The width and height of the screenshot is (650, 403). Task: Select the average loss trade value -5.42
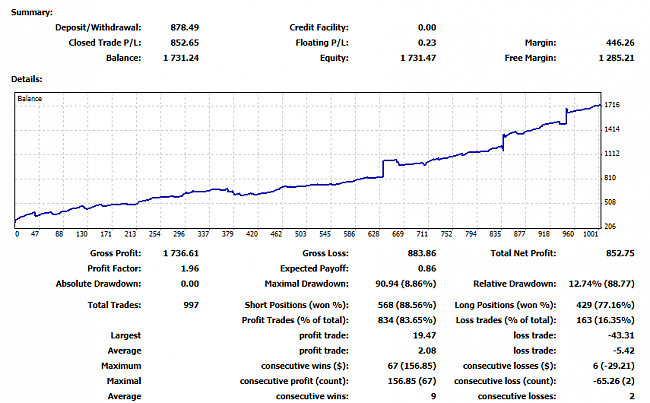[x=623, y=351]
